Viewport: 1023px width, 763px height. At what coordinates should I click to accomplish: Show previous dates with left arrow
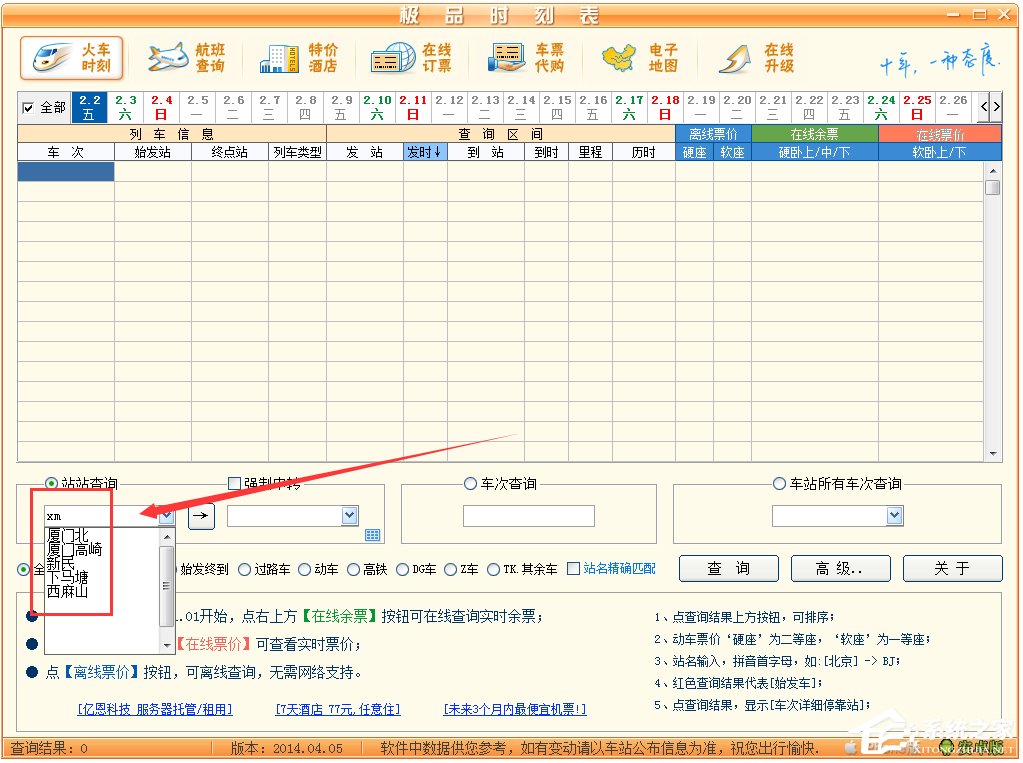pyautogui.click(x=984, y=107)
